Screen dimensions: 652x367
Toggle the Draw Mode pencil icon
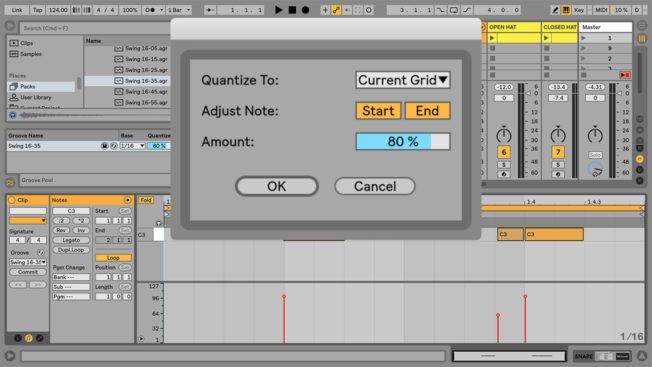[555, 10]
